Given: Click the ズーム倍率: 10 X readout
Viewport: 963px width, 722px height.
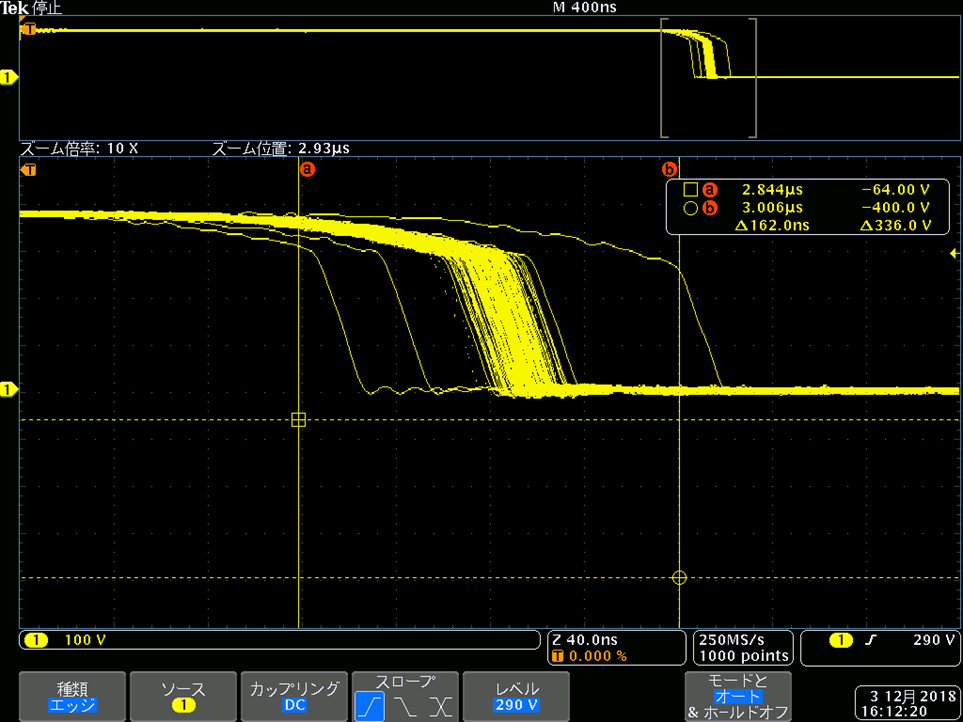Looking at the screenshot, I should point(80,149).
